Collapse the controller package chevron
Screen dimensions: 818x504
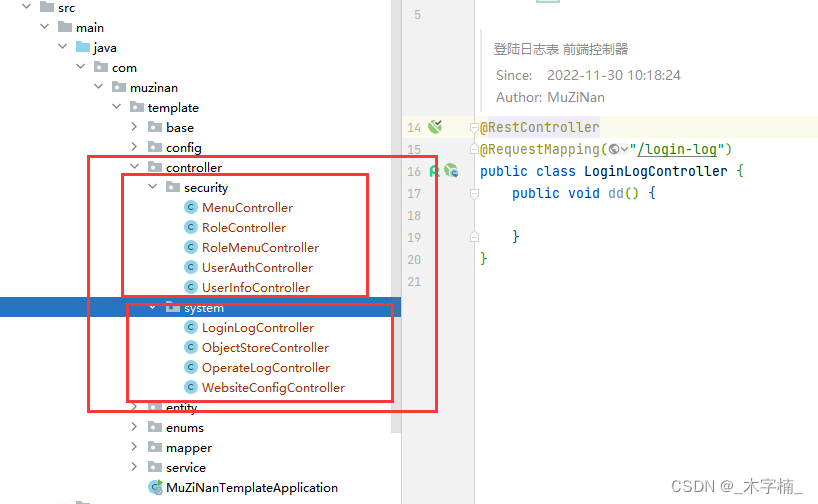pos(135,166)
